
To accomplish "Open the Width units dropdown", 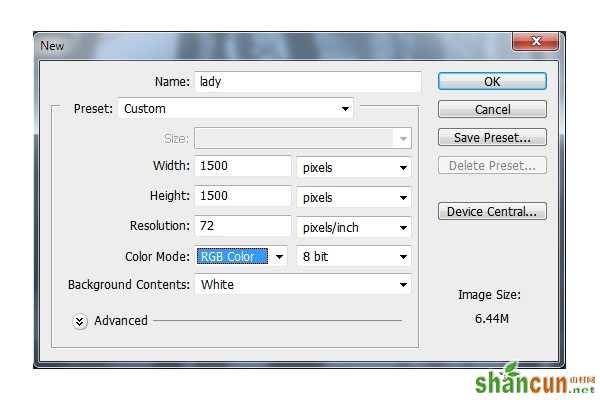I will click(354, 167).
